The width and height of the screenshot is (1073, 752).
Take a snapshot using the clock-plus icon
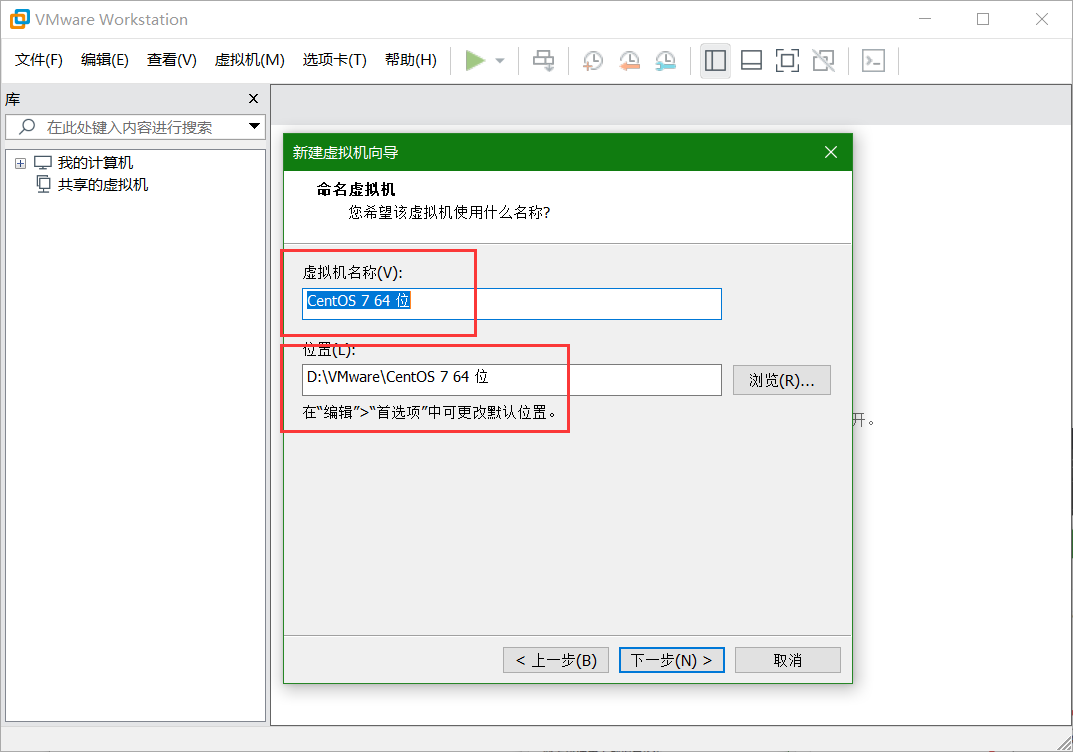click(593, 61)
